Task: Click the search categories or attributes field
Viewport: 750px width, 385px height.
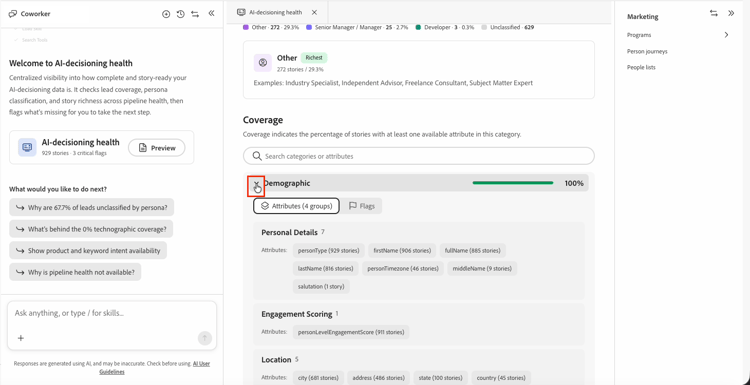Action: coord(419,156)
